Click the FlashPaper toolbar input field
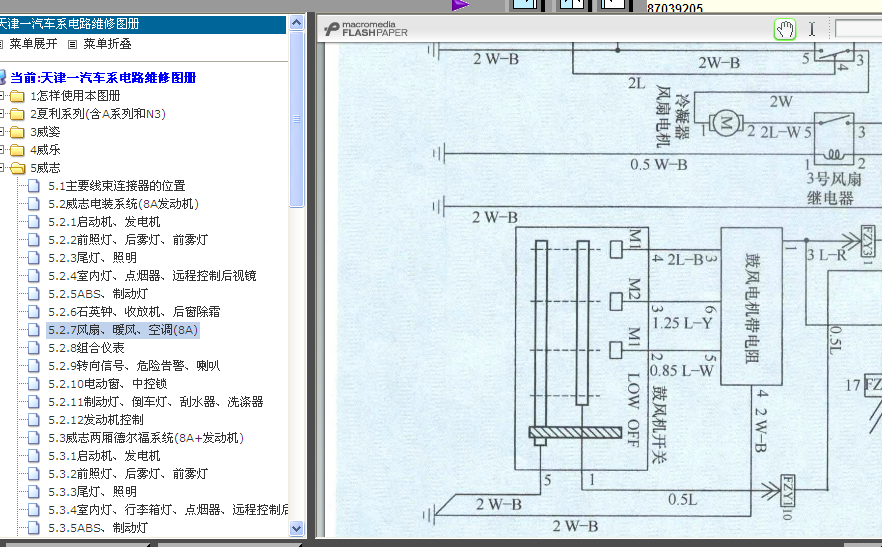The width and height of the screenshot is (882, 547). 858,30
